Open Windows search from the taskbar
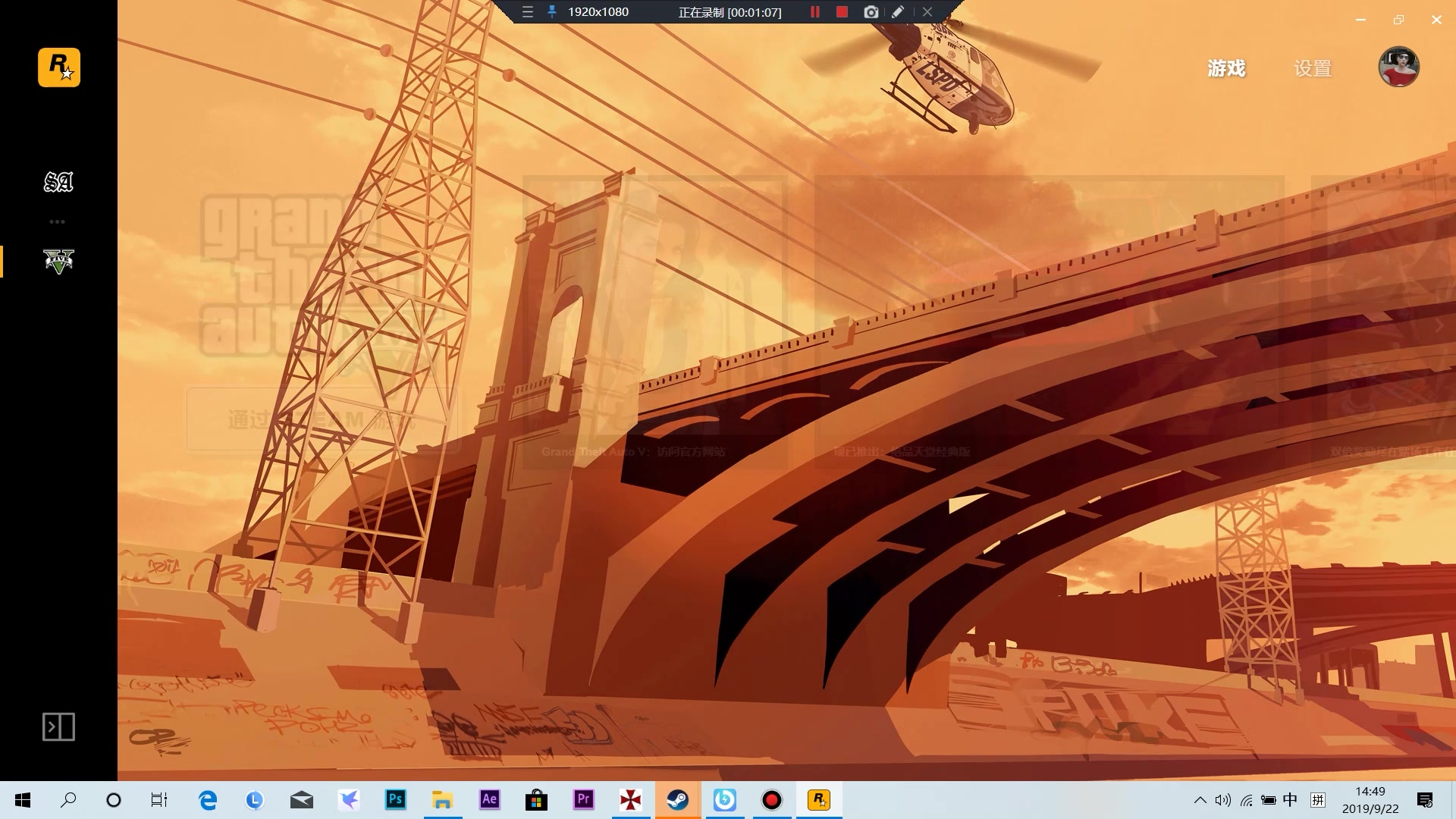The width and height of the screenshot is (1456, 819). click(x=68, y=800)
